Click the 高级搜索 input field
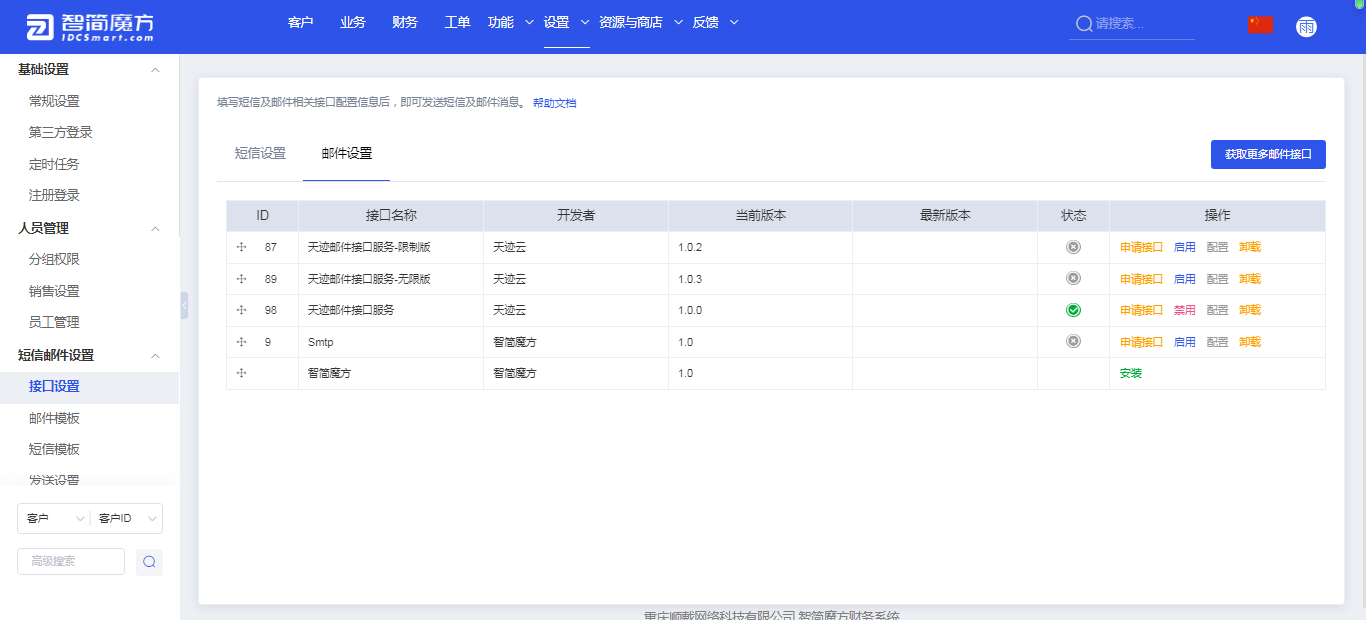This screenshot has height=620, width=1366. pyautogui.click(x=71, y=562)
